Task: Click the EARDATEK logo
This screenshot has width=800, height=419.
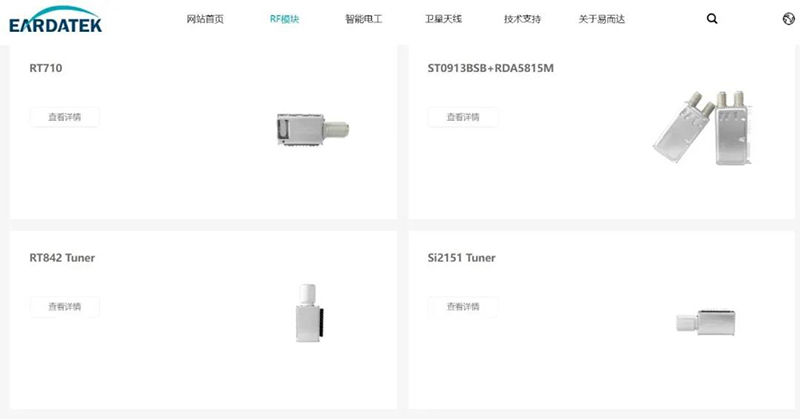Action: (x=55, y=20)
